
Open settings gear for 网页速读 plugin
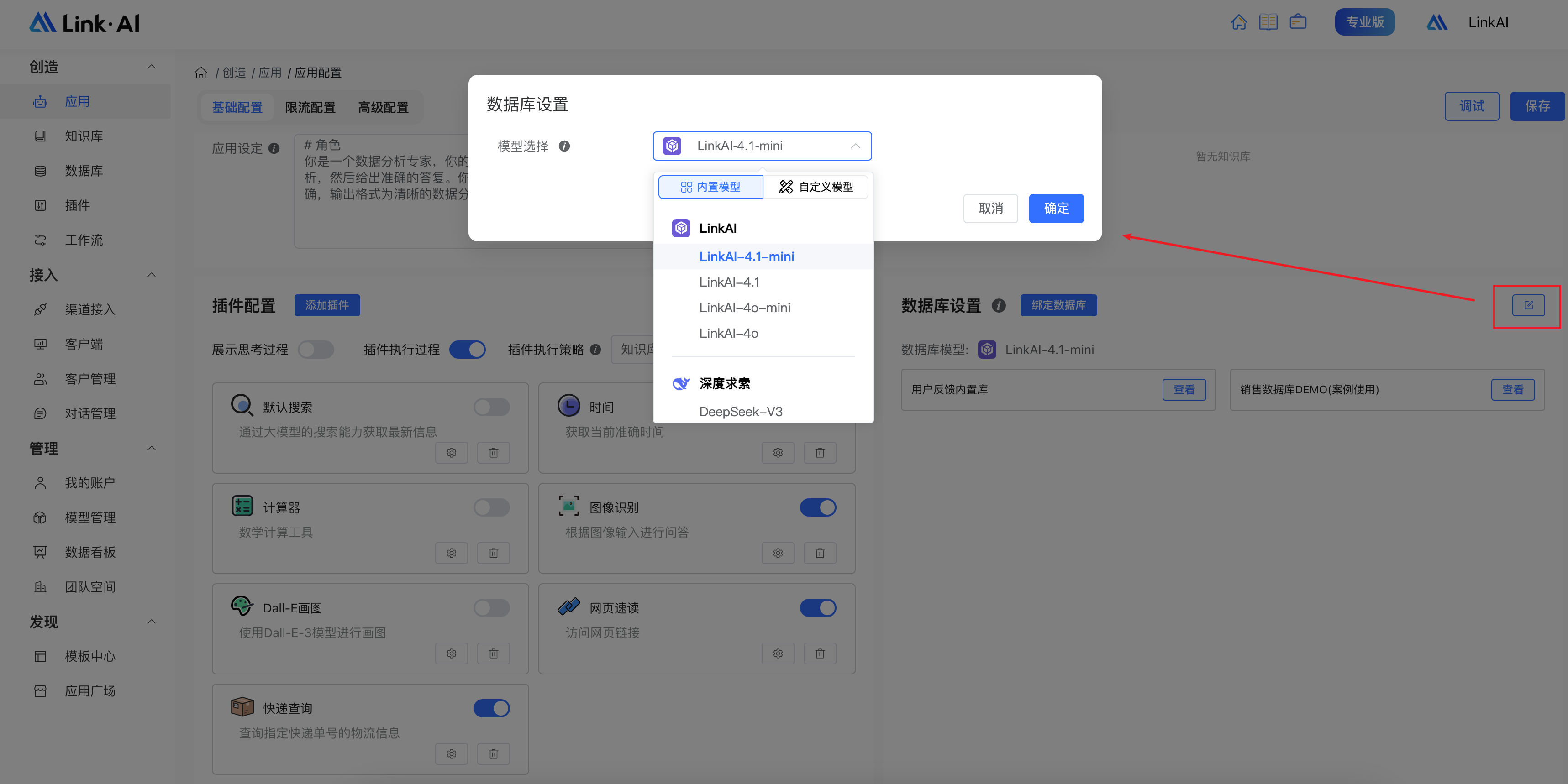pyautogui.click(x=778, y=653)
